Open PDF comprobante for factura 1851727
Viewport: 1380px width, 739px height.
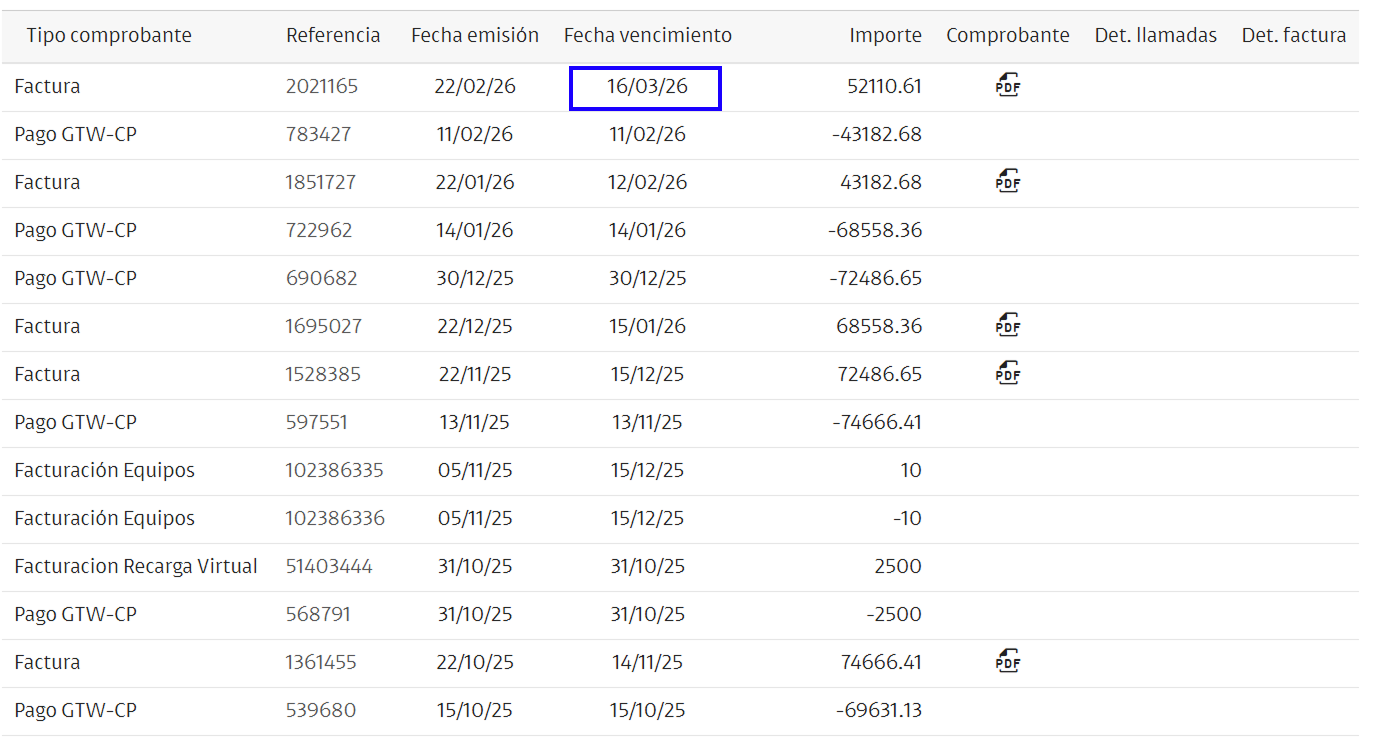tap(1007, 182)
